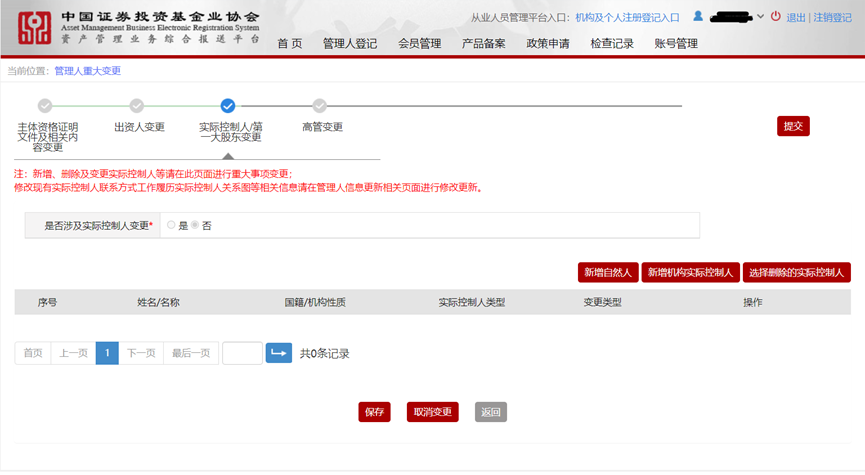Click the user avatar icon

click(x=698, y=16)
